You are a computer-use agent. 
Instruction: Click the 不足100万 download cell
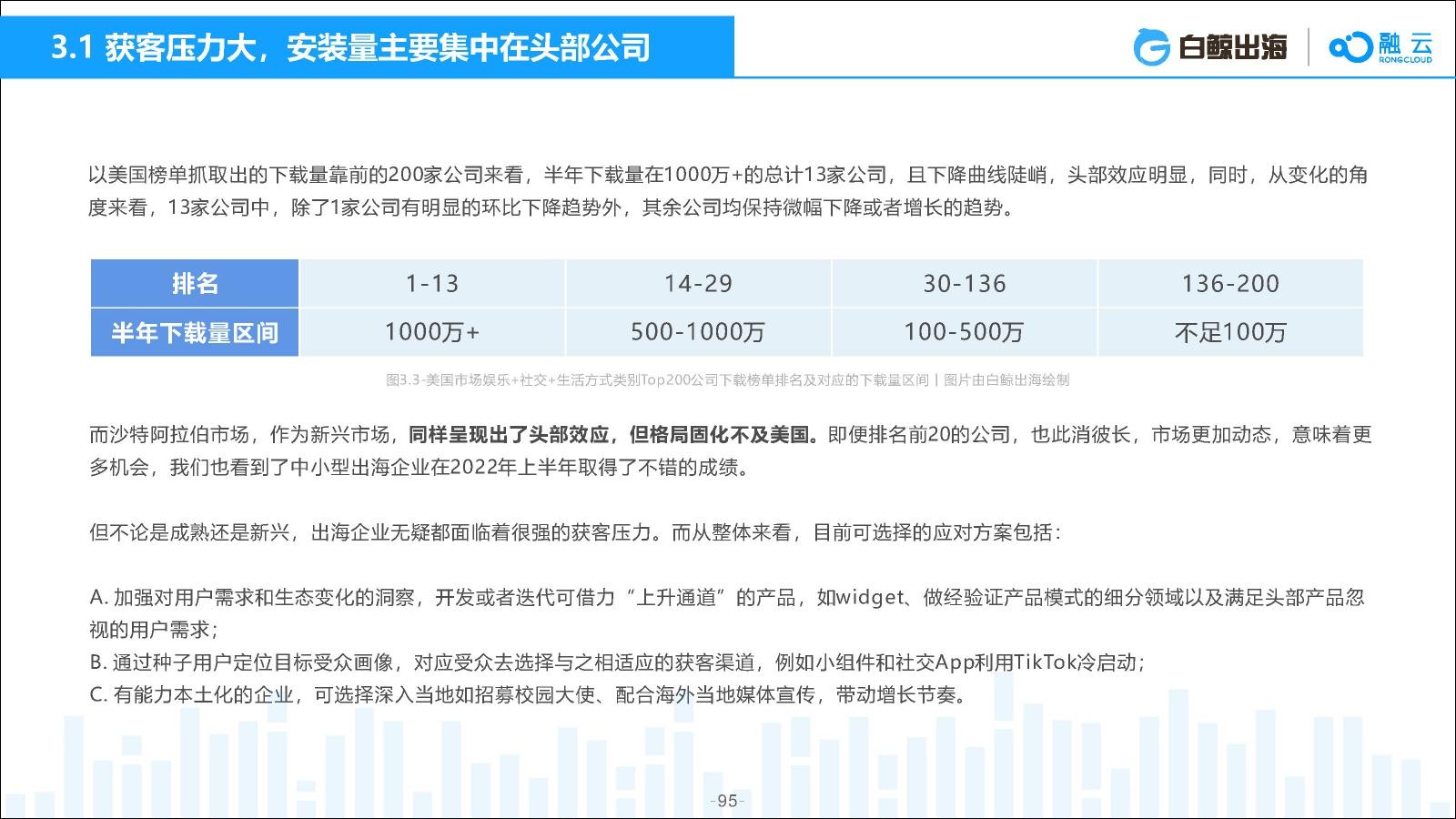pos(1230,332)
